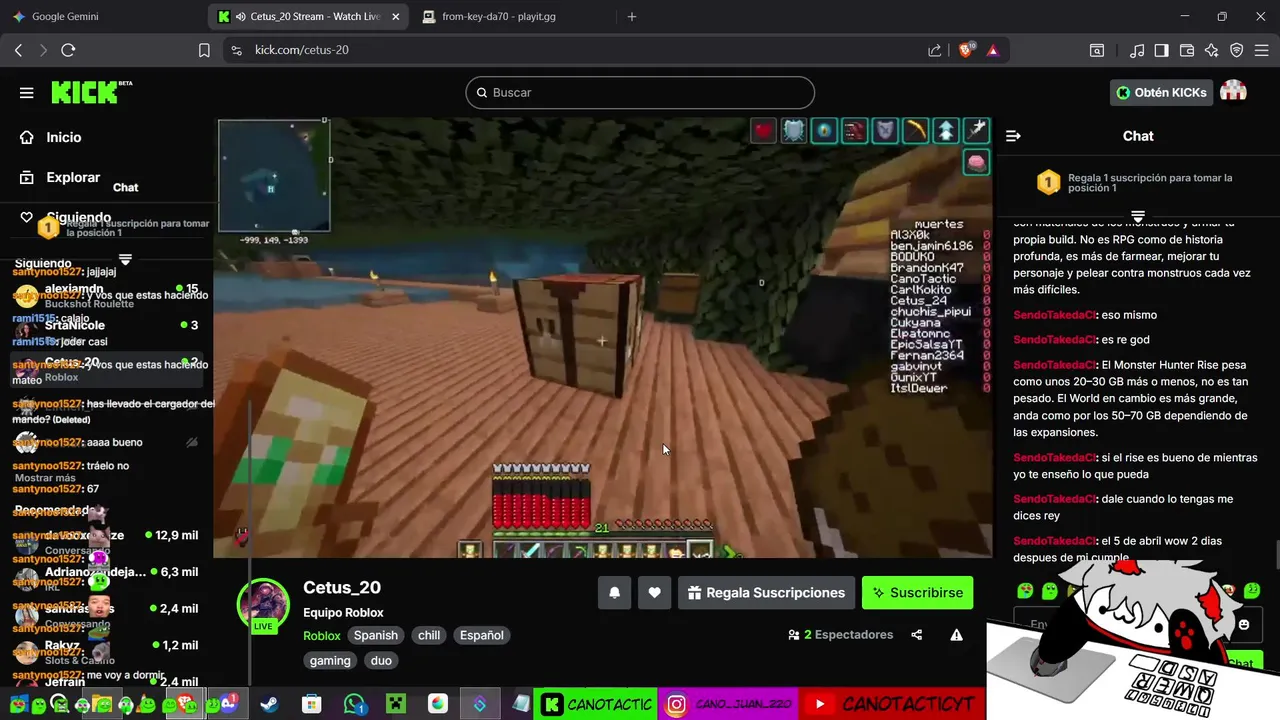Screen dimensions: 1280x720
Task: Open the browser share icon
Action: point(934,50)
